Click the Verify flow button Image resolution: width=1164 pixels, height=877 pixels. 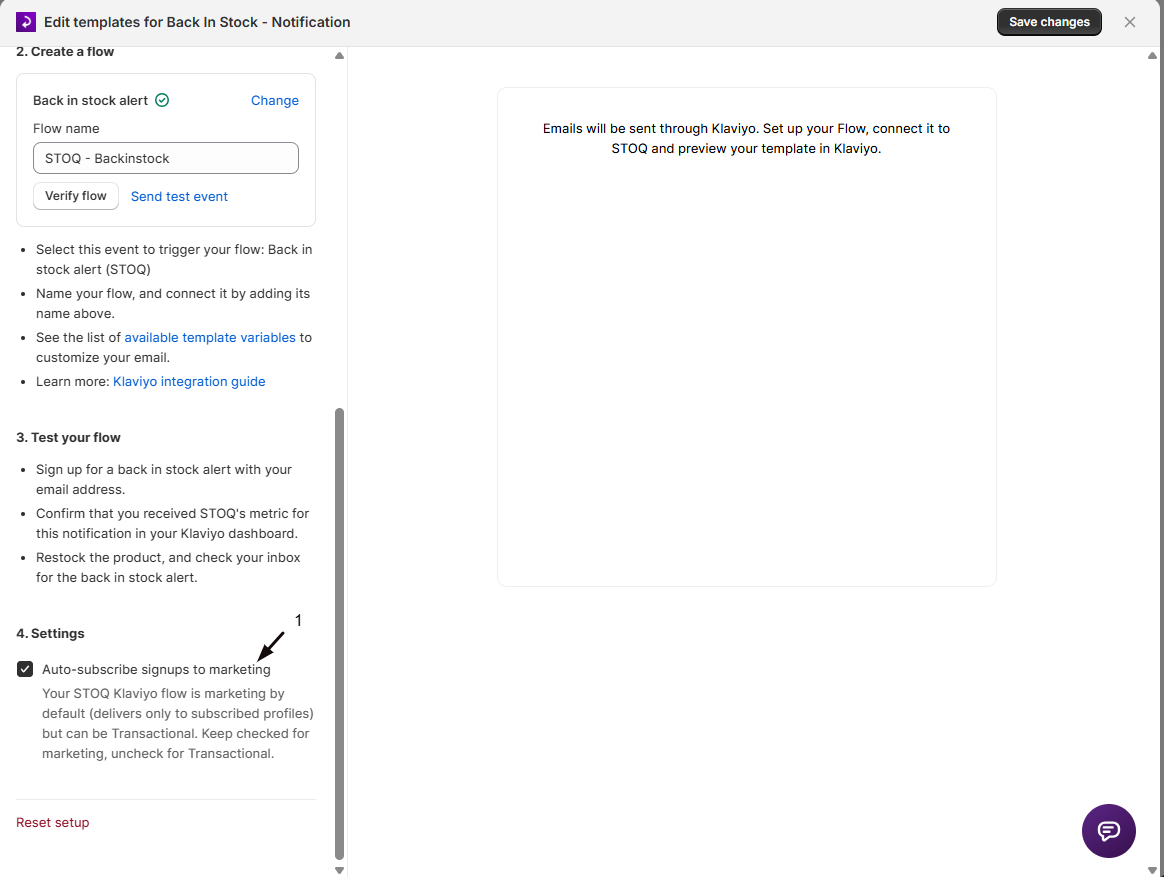tap(76, 196)
